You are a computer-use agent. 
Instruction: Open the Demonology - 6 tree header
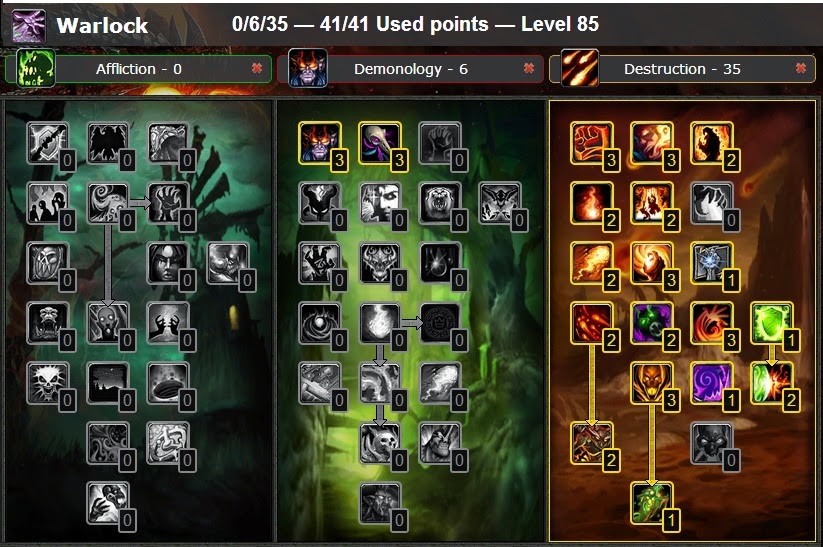pos(410,69)
